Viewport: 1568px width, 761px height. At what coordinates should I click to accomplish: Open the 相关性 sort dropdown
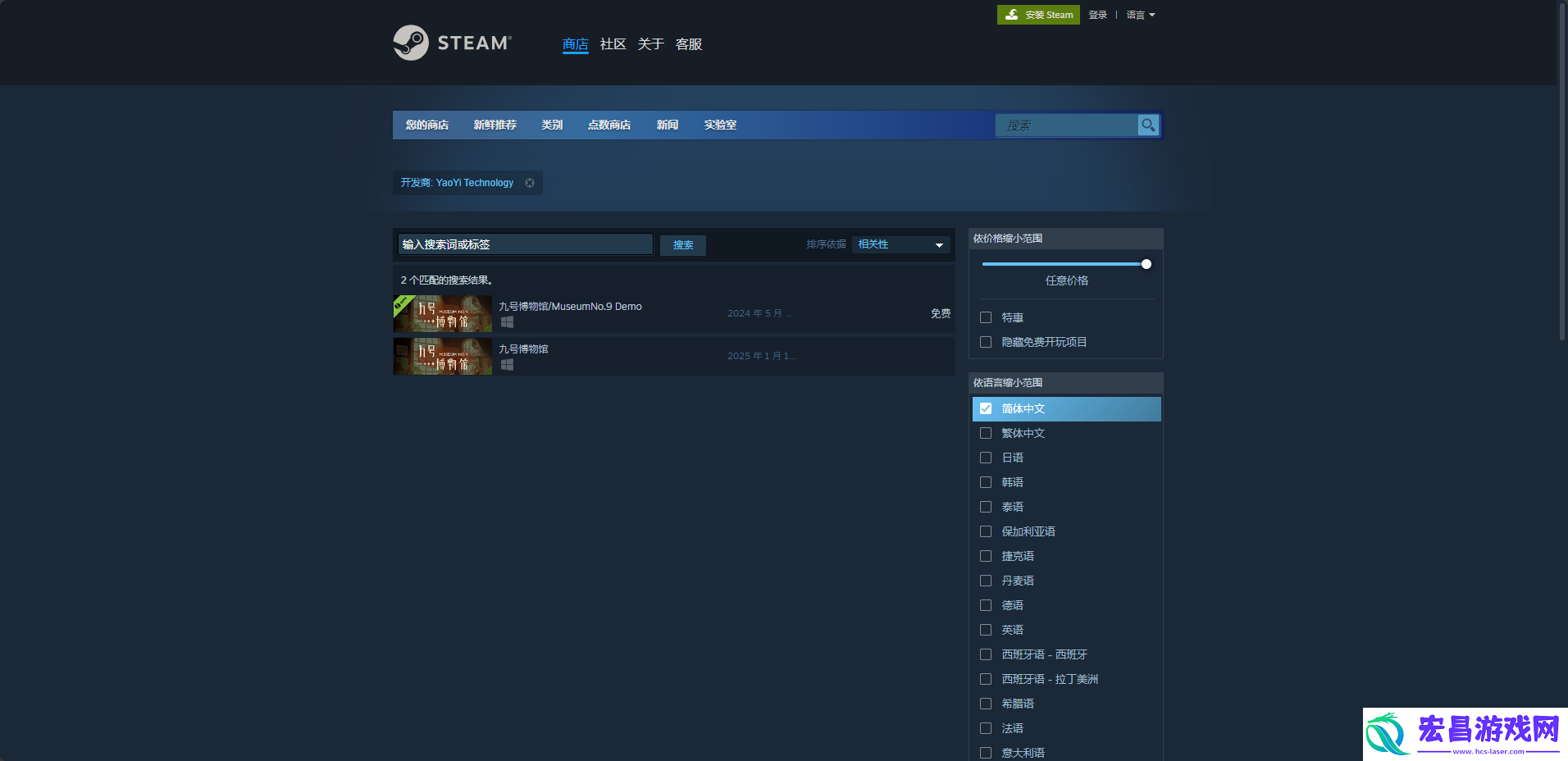pyautogui.click(x=900, y=244)
